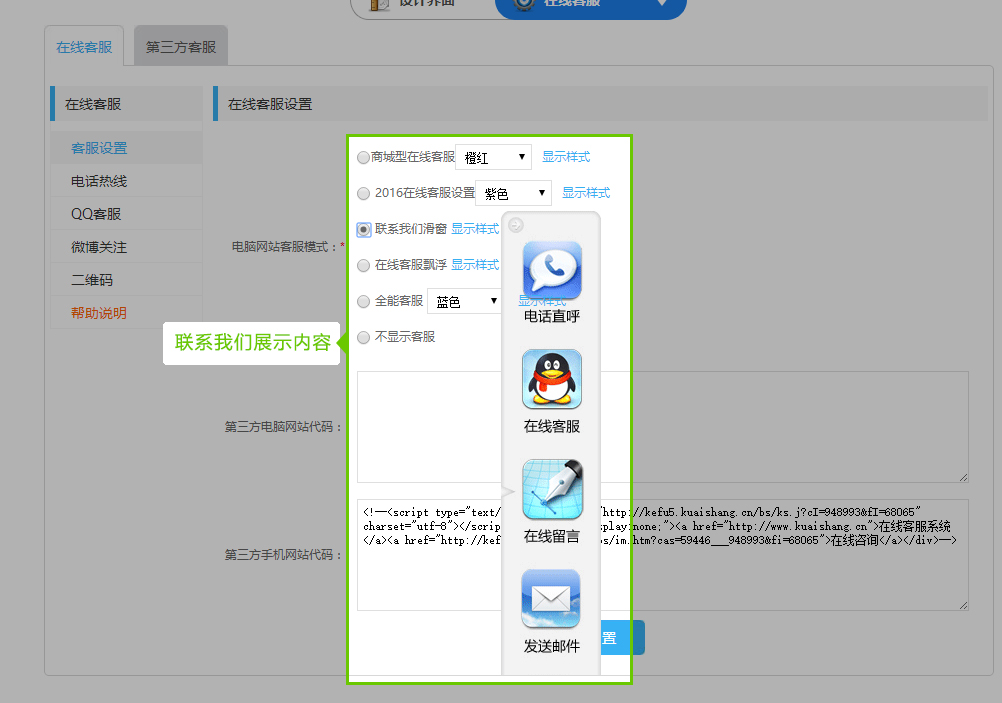Open the 橙红 color dropdown
1002x703 pixels.
[x=494, y=157]
